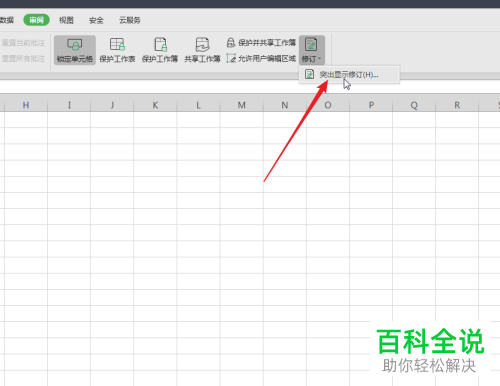Image resolution: width=500 pixels, height=386 pixels.
Task: Select column M header
Action: 242,105
